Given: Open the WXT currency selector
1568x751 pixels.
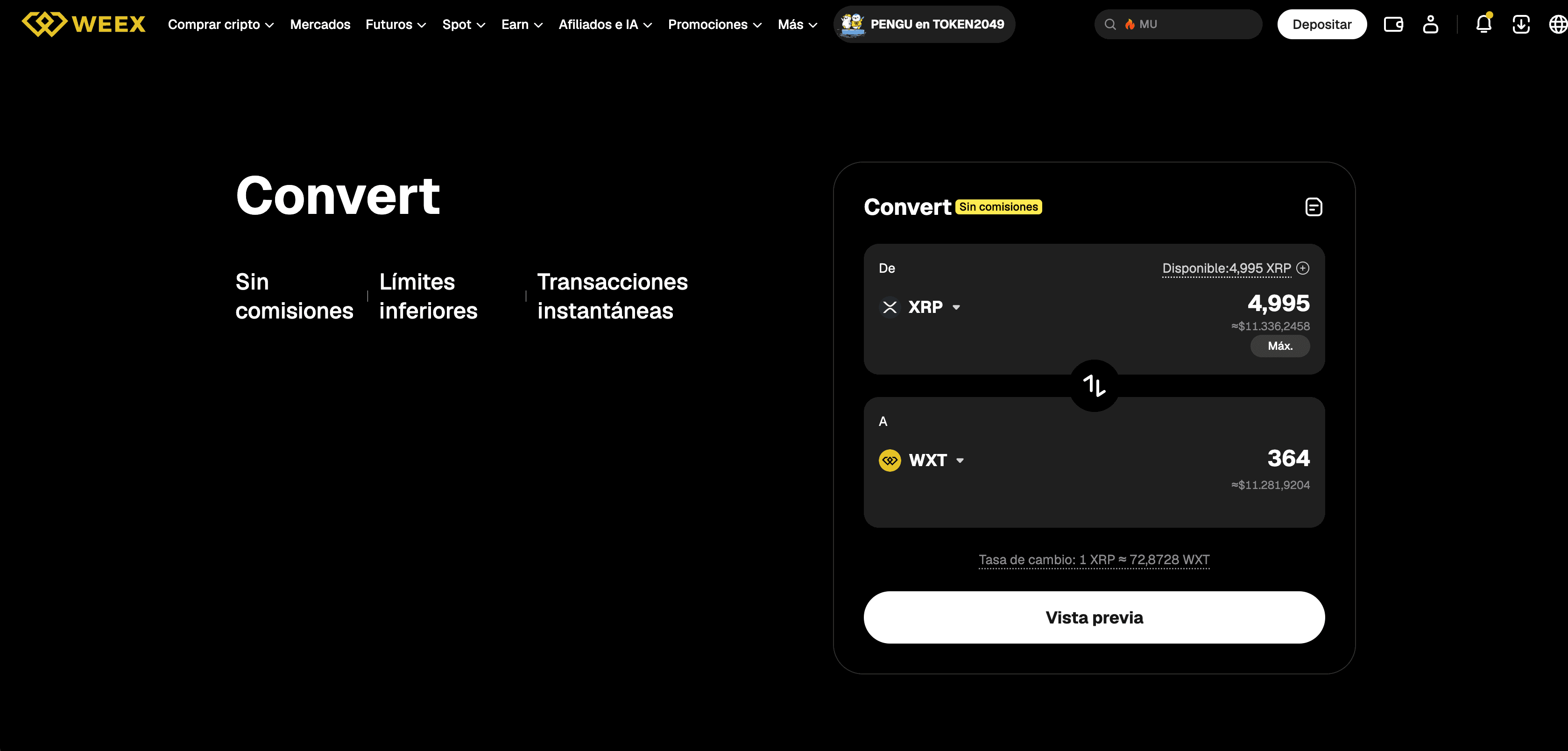Looking at the screenshot, I should click(x=922, y=460).
